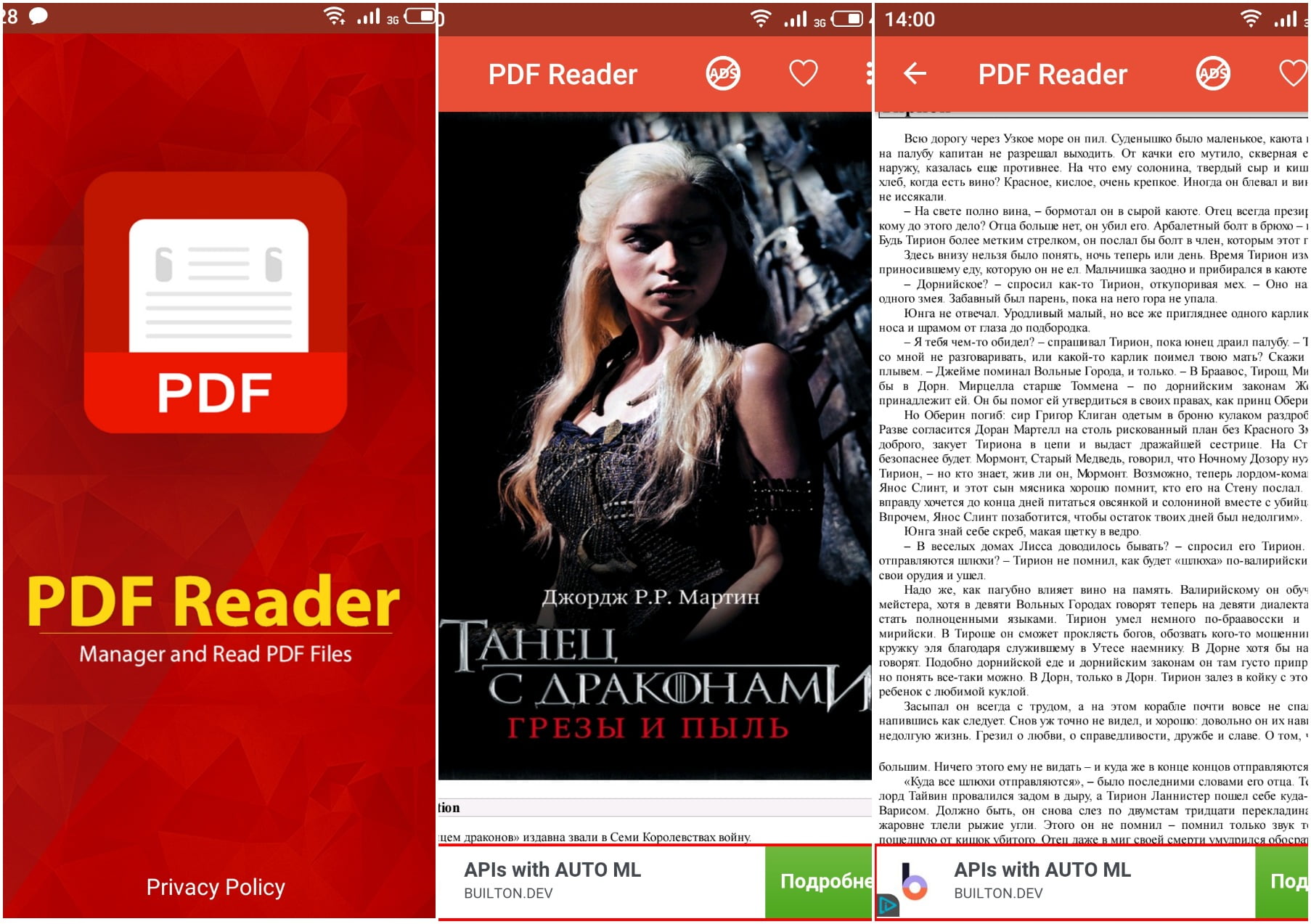Tap the heart favorite icon on book cover screen

pyautogui.click(x=803, y=73)
